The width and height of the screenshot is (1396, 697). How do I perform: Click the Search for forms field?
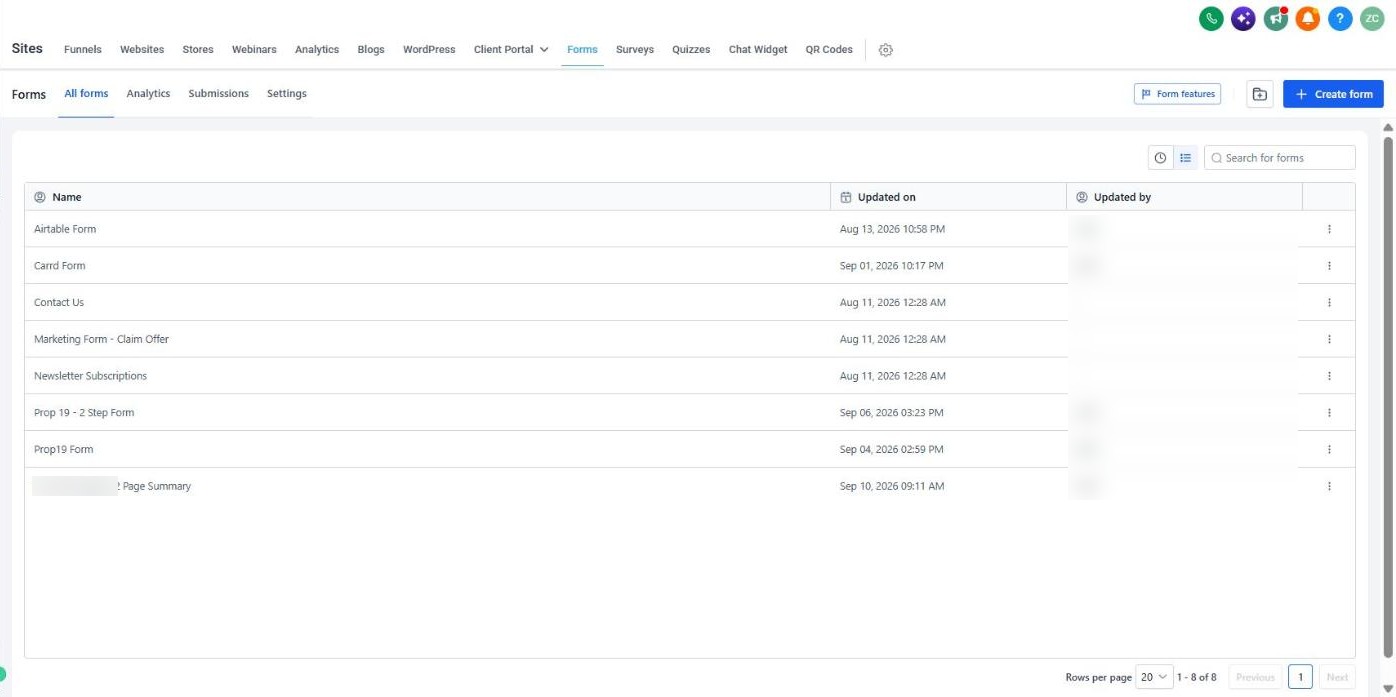coord(1280,158)
